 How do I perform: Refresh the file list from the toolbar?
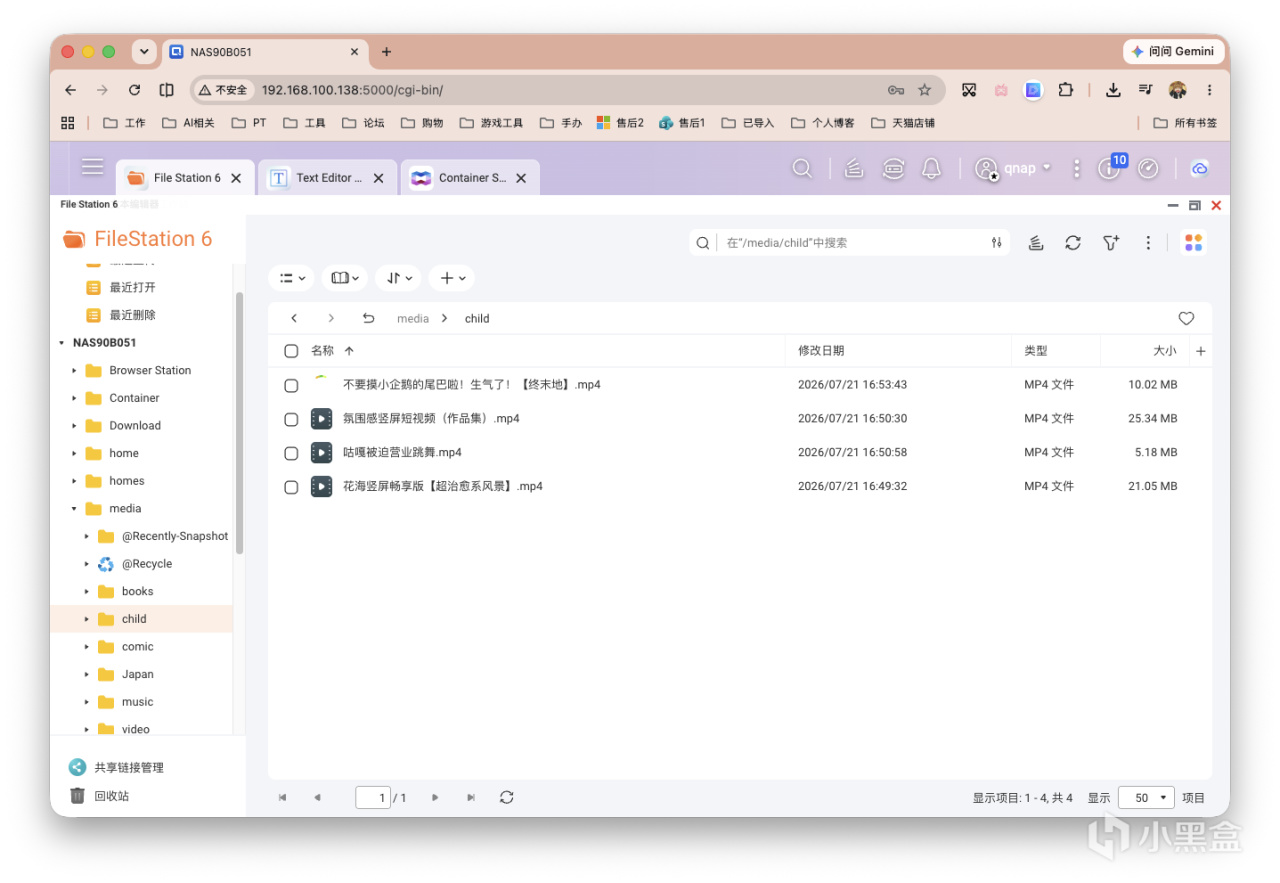pos(1073,243)
